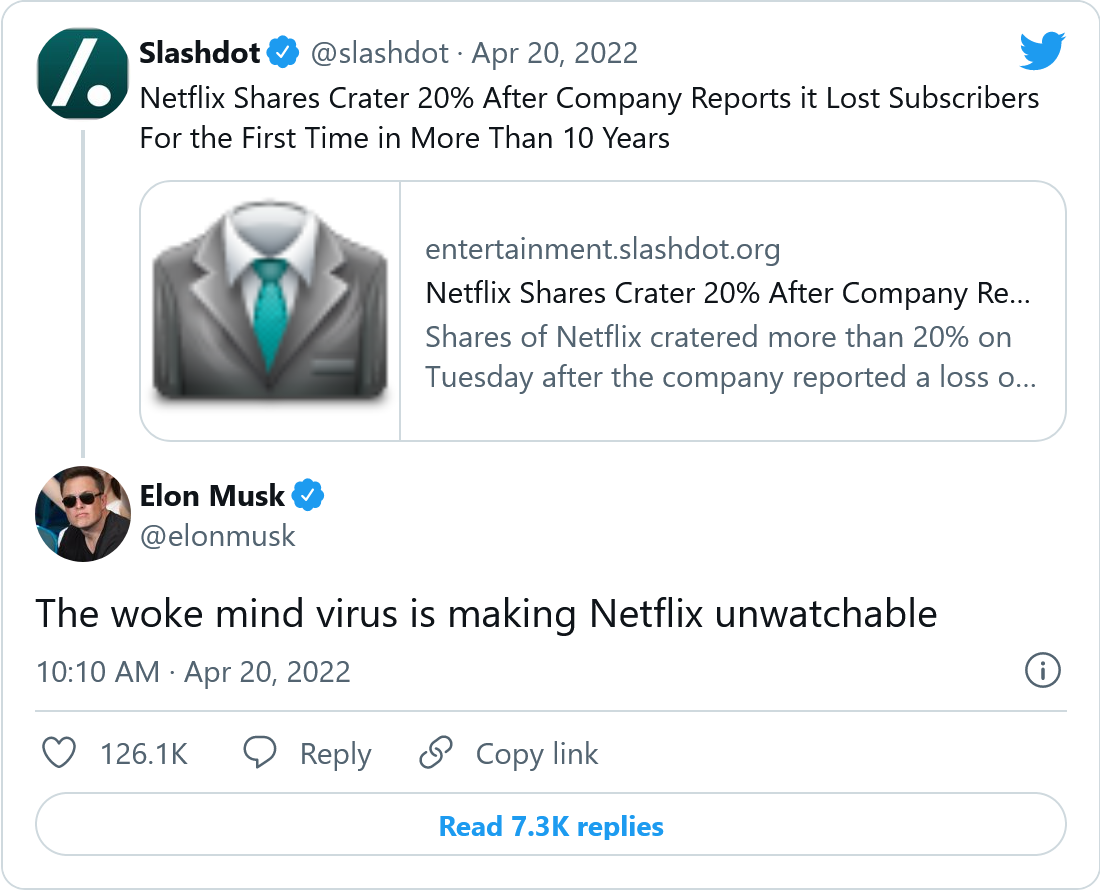Click Slashdot's blue verified badge
Screen dimensions: 1100x890
click(x=284, y=53)
